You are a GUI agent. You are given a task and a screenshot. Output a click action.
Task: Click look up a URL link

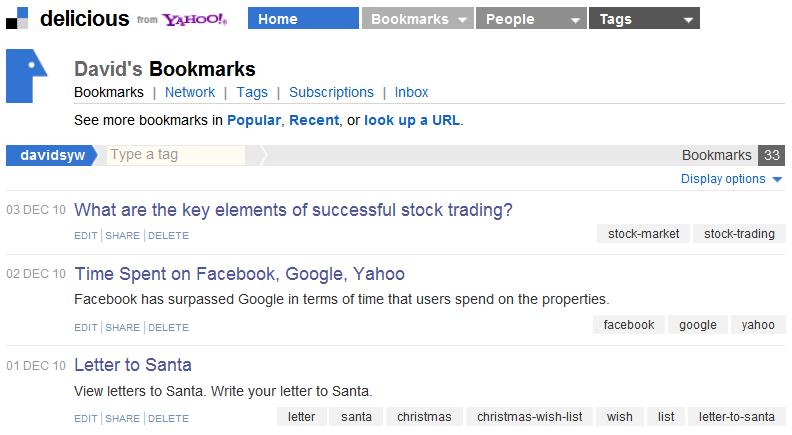412,120
